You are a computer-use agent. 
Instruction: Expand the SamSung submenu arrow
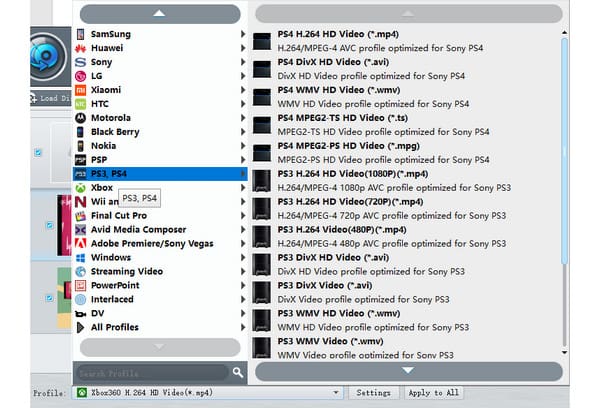pyautogui.click(x=243, y=34)
